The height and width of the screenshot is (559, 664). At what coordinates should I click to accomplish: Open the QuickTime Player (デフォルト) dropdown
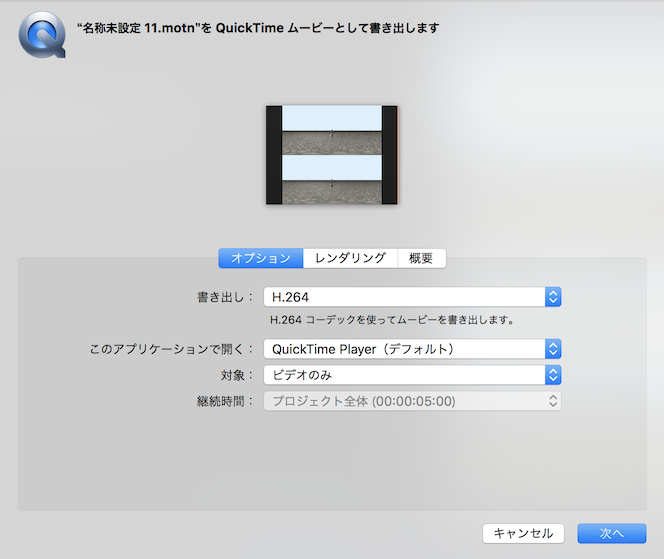pos(412,349)
